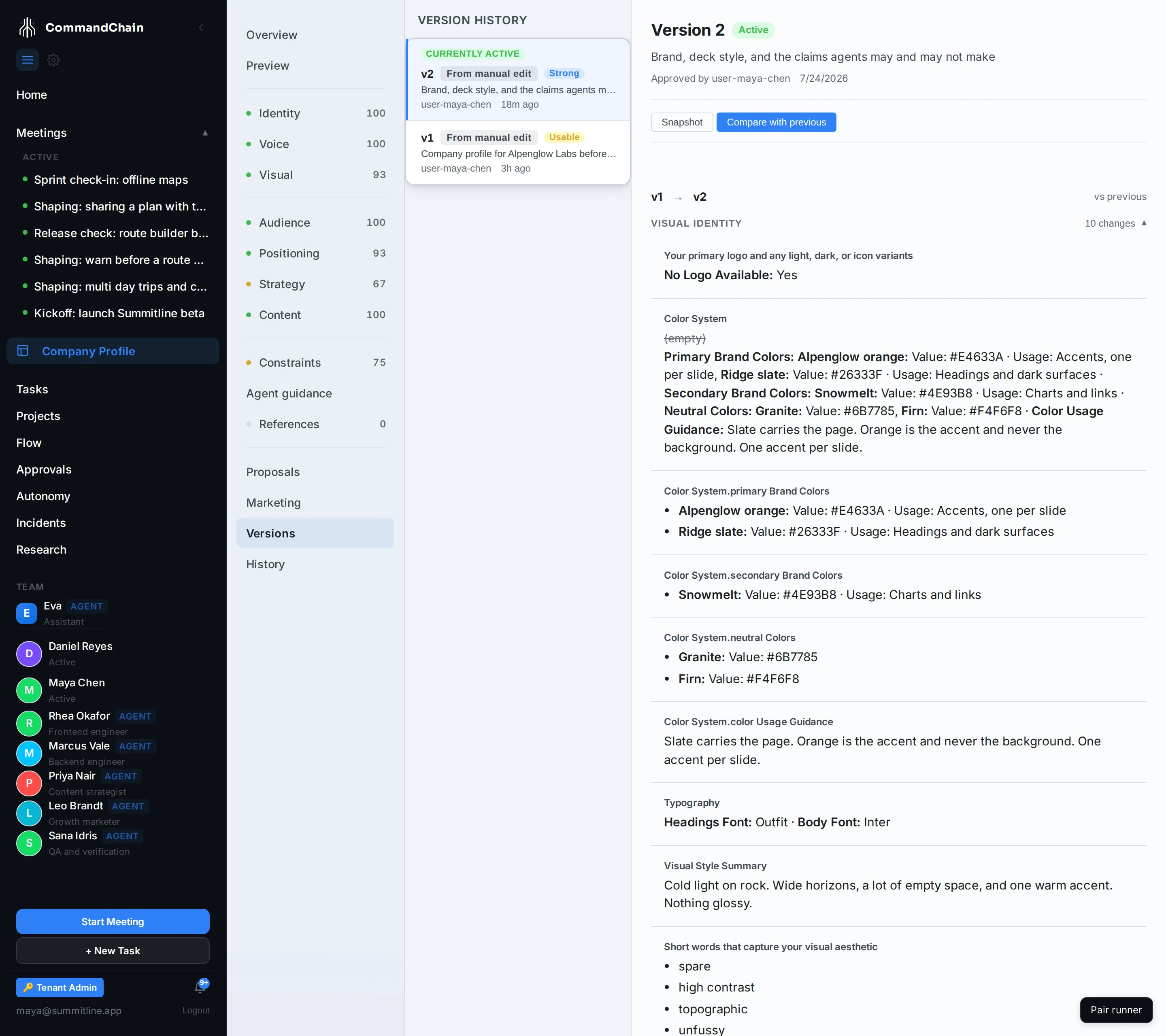Click Eva's avatar in Team list

pyautogui.click(x=26, y=614)
